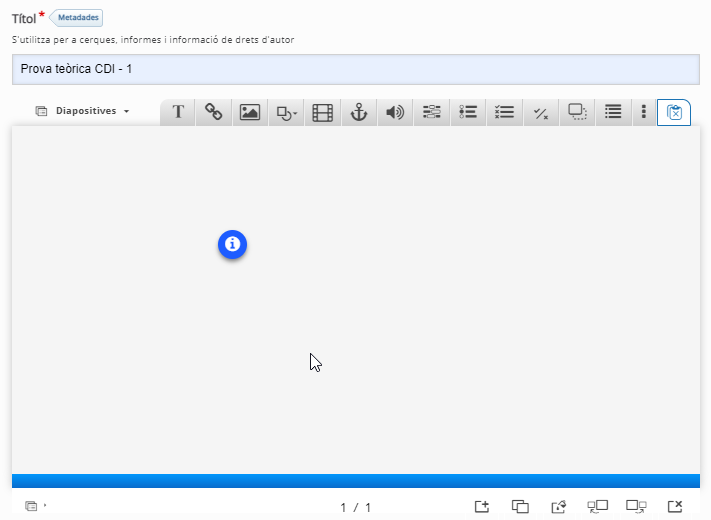The width and height of the screenshot is (711, 520).
Task: Delete the current slide
Action: pyautogui.click(x=675, y=506)
